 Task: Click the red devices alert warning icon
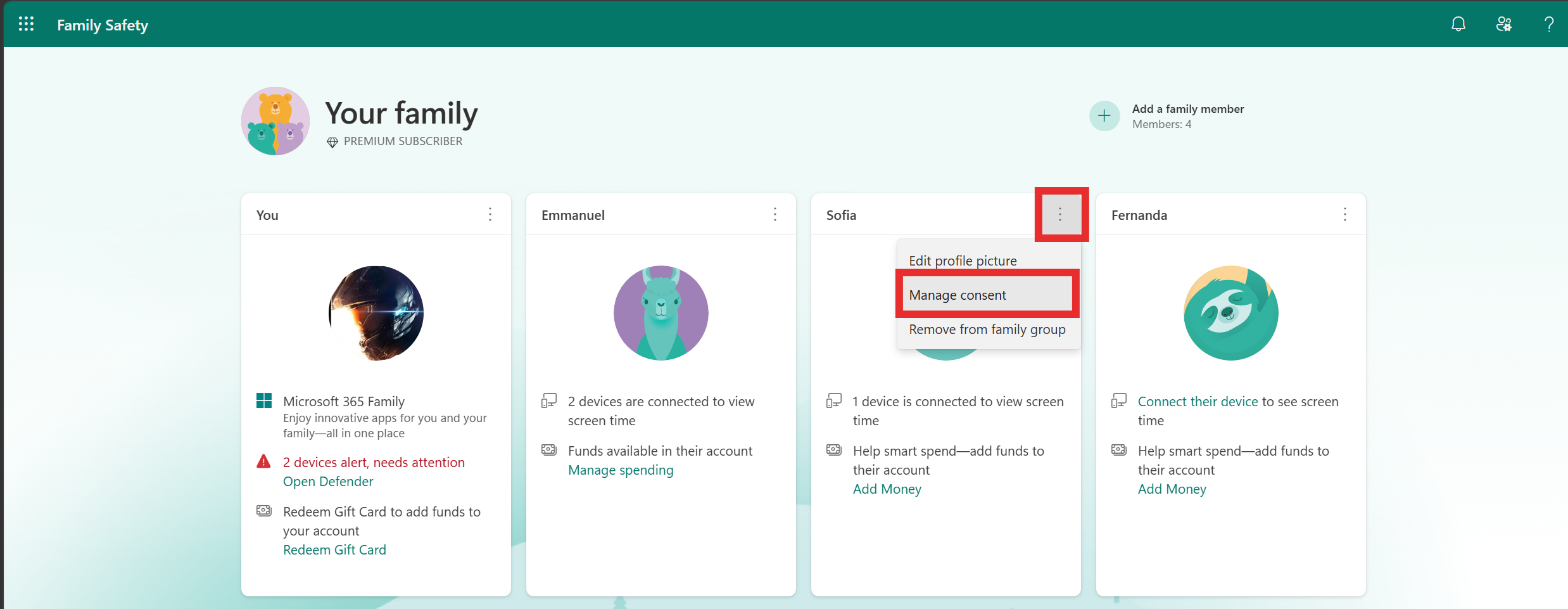click(263, 461)
